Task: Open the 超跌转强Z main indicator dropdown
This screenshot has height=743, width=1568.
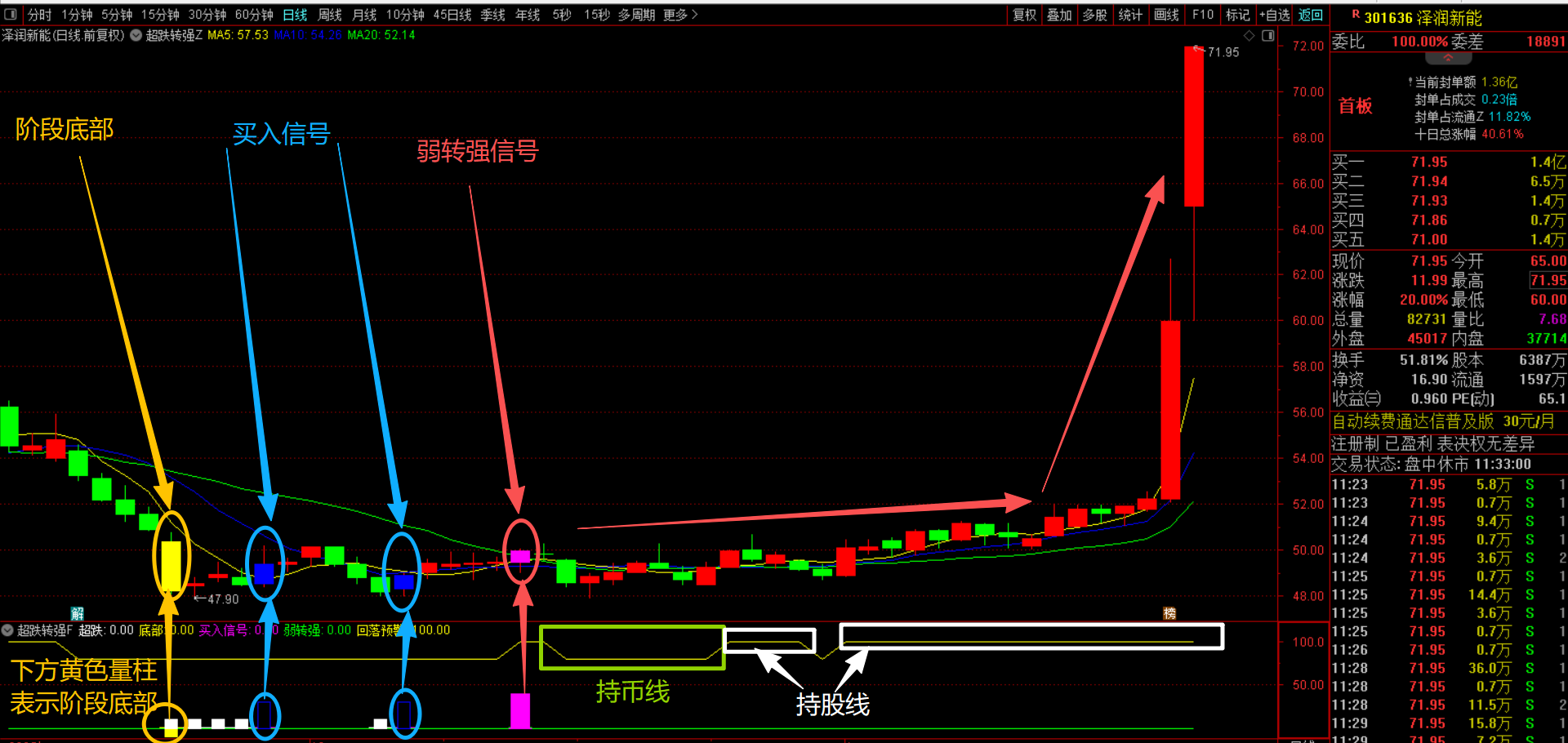Action: pos(136,35)
